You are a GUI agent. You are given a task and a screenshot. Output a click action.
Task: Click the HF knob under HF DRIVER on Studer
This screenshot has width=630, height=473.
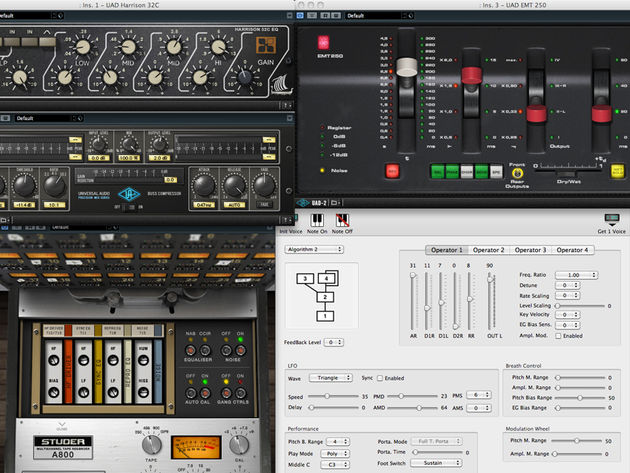tap(53, 360)
